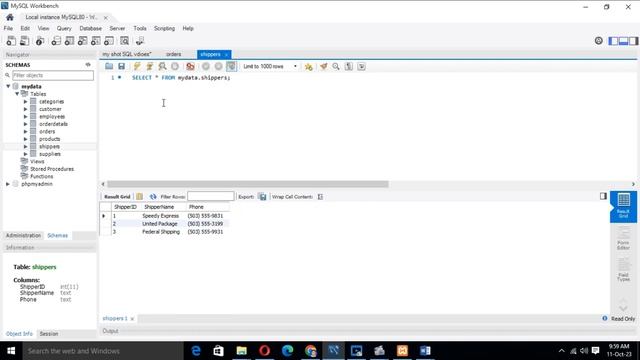Go to home screen tab
Image resolution: width=640 pixels, height=360 pixels.
coord(10,17)
